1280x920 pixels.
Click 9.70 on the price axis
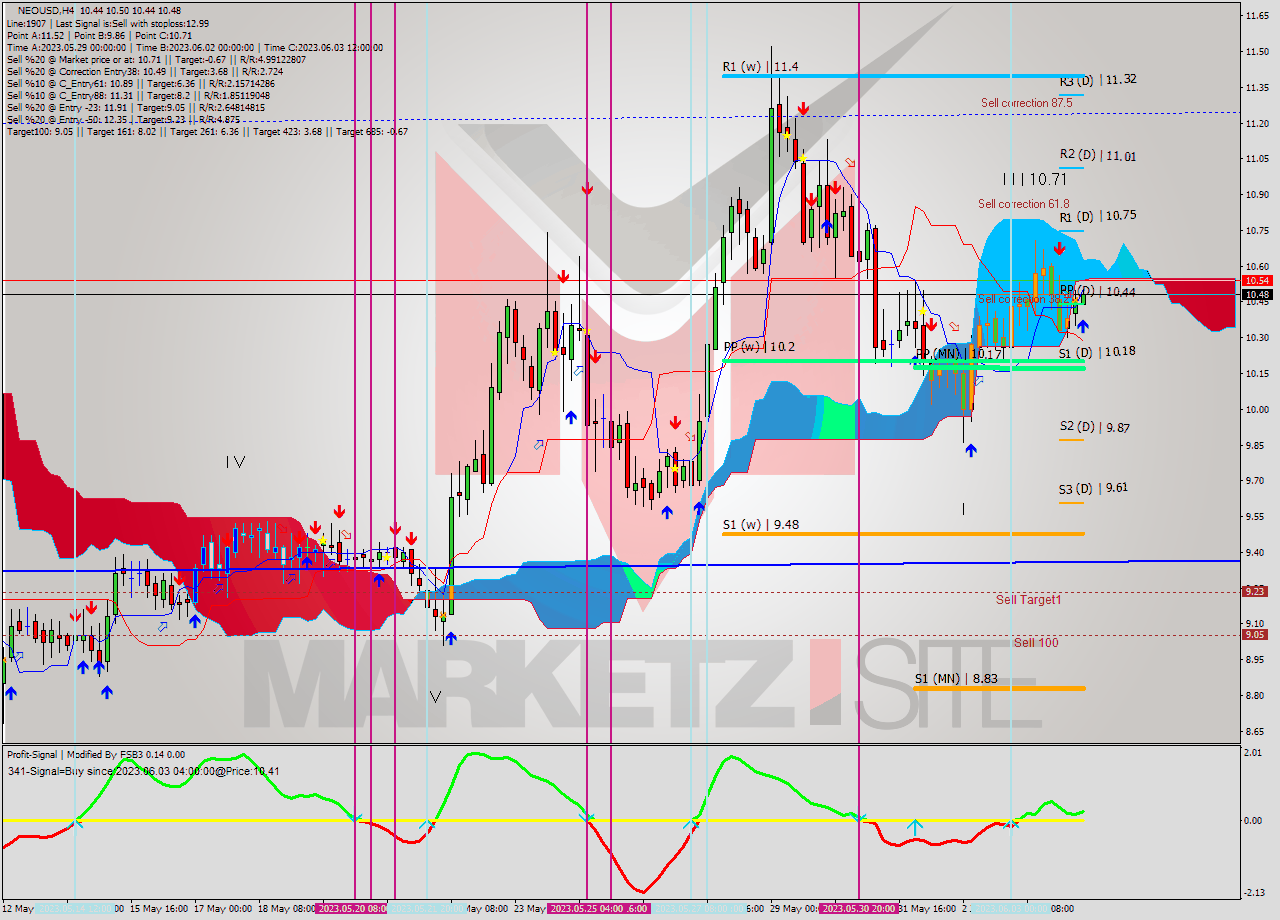[x=1255, y=481]
